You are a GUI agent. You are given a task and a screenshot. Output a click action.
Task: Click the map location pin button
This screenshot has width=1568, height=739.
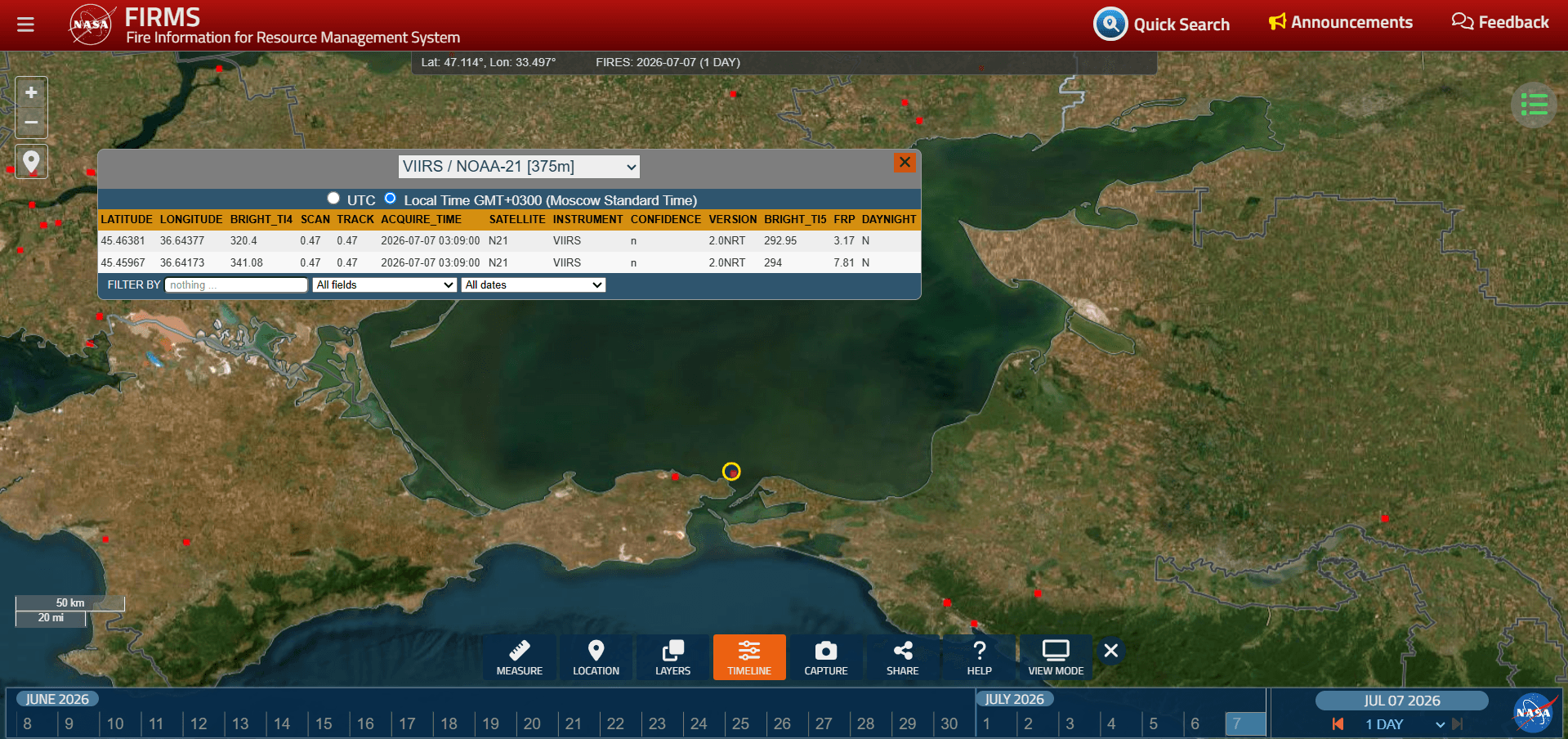pos(31,162)
